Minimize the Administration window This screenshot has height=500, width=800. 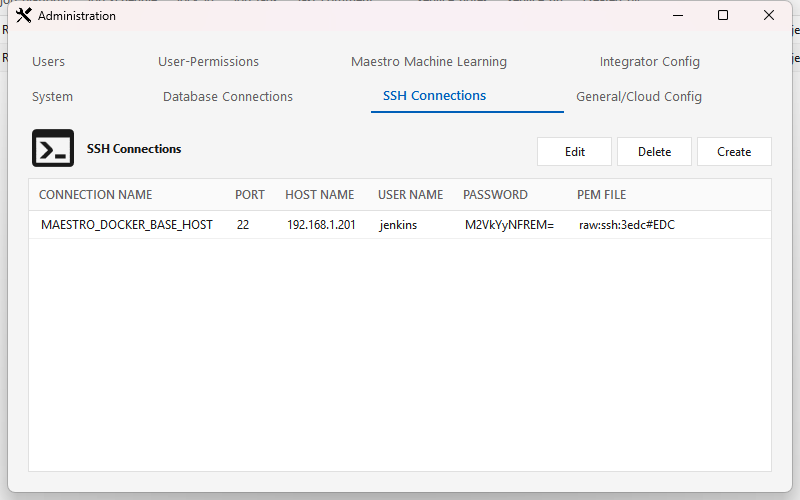[x=678, y=15]
